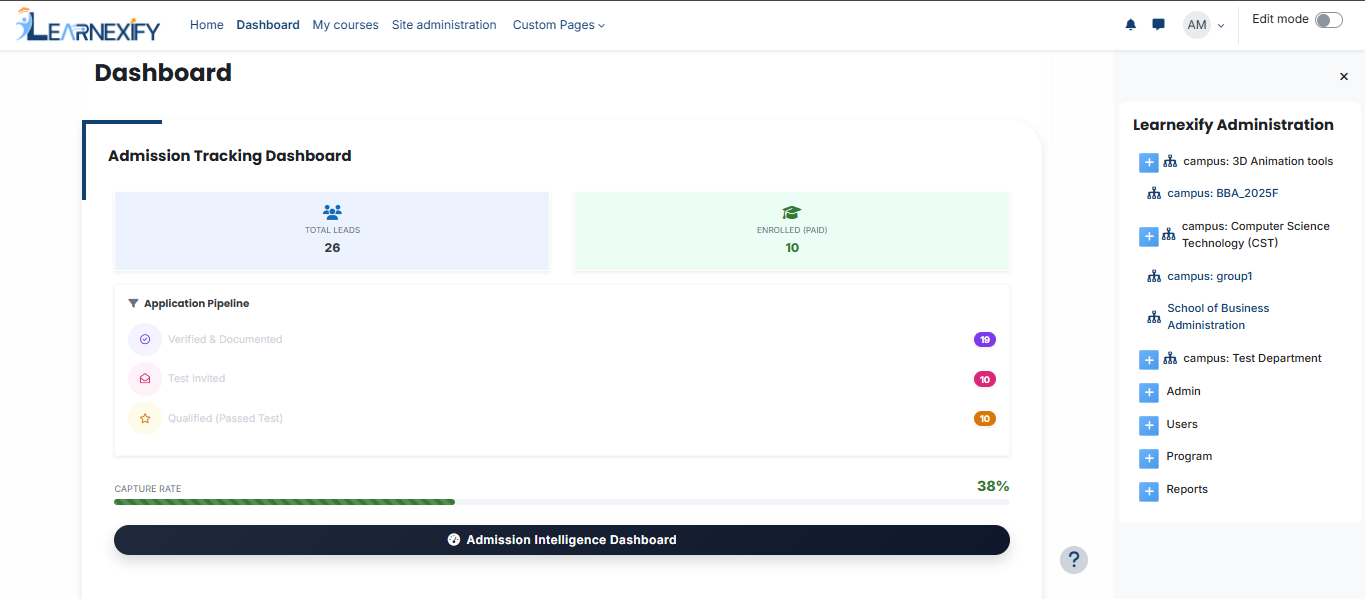
Task: Open the notifications bell icon
Action: (x=1131, y=25)
